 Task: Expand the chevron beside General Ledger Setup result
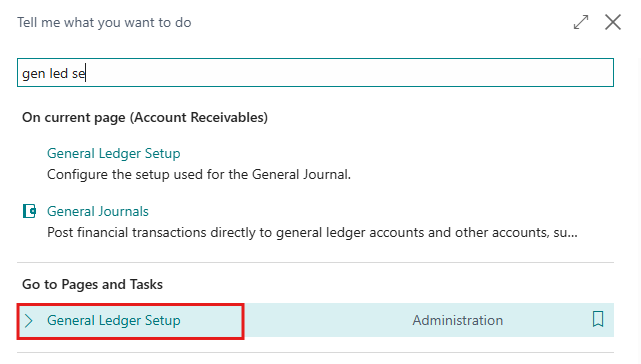click(x=28, y=321)
